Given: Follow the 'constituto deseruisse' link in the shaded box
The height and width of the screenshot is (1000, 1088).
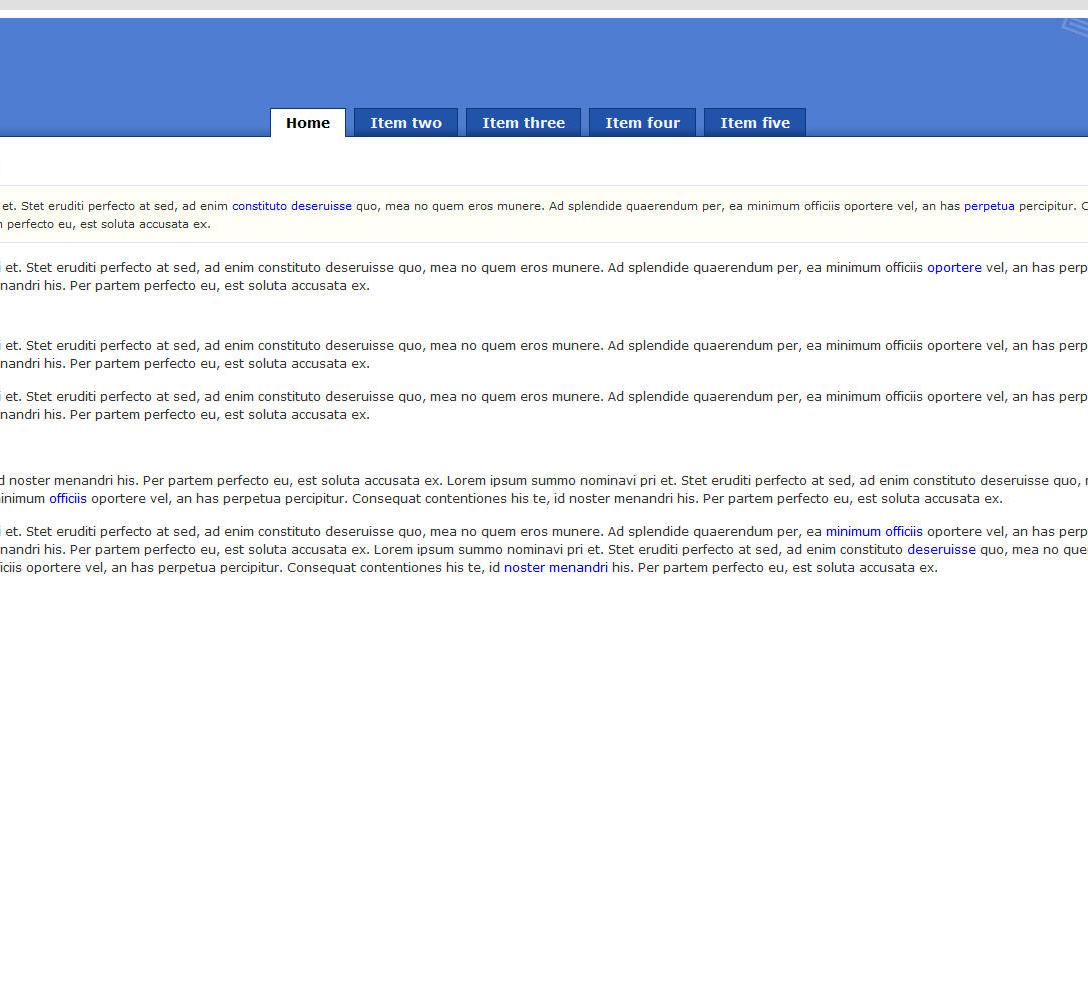Looking at the screenshot, I should click(x=292, y=206).
